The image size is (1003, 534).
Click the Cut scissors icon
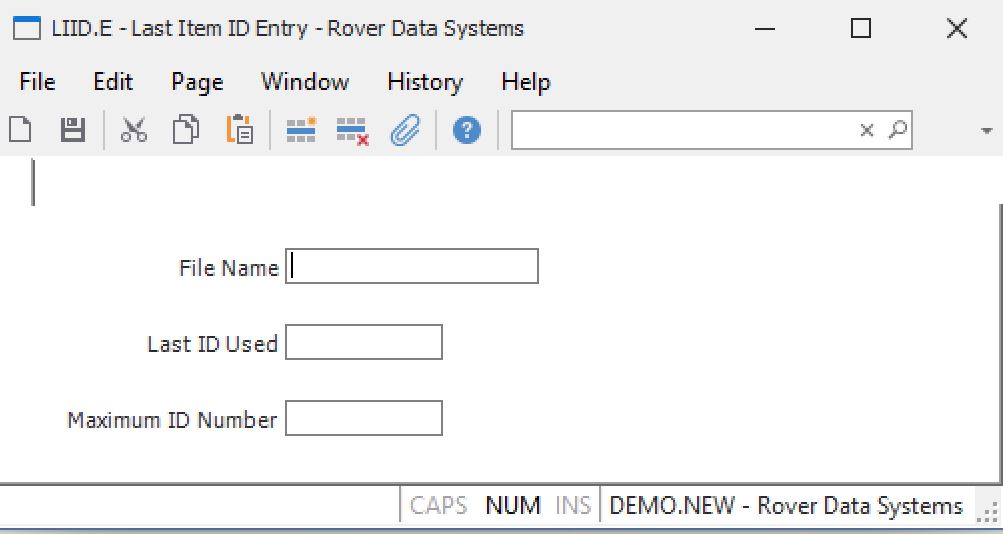pos(134,130)
